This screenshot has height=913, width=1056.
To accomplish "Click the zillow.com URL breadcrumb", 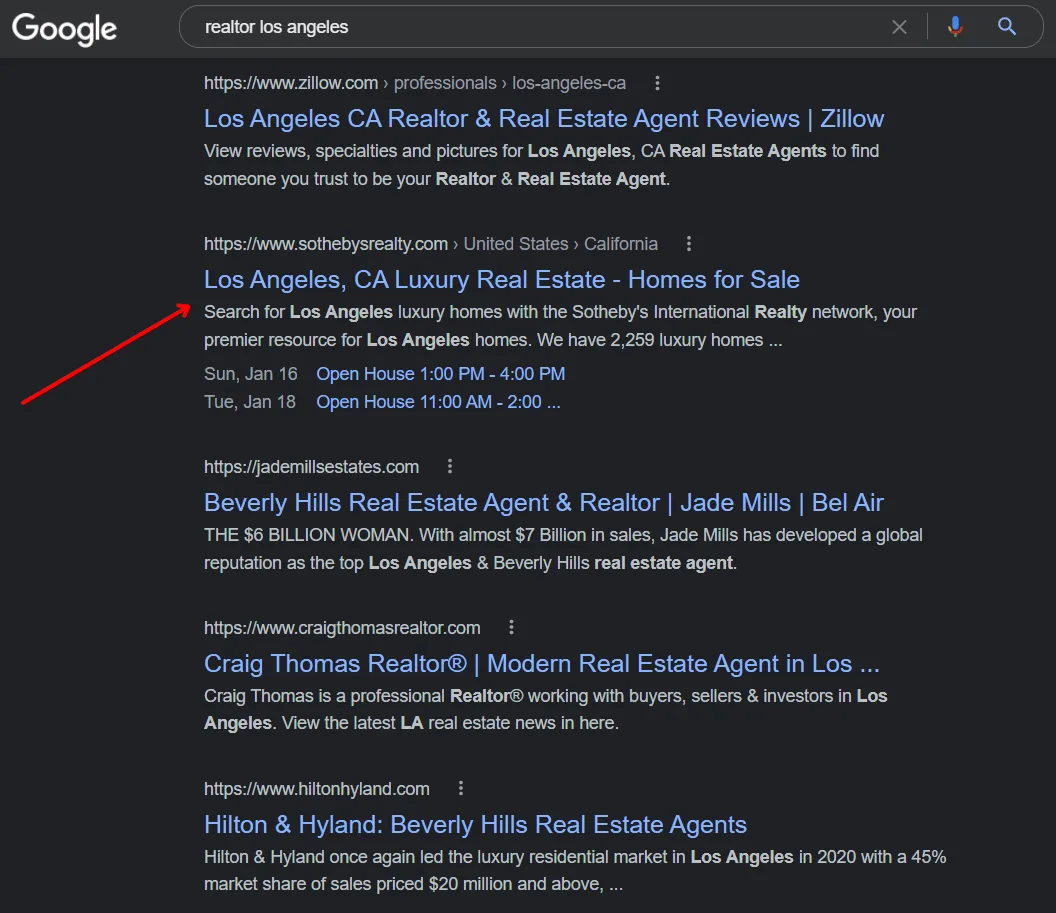I will click(415, 83).
